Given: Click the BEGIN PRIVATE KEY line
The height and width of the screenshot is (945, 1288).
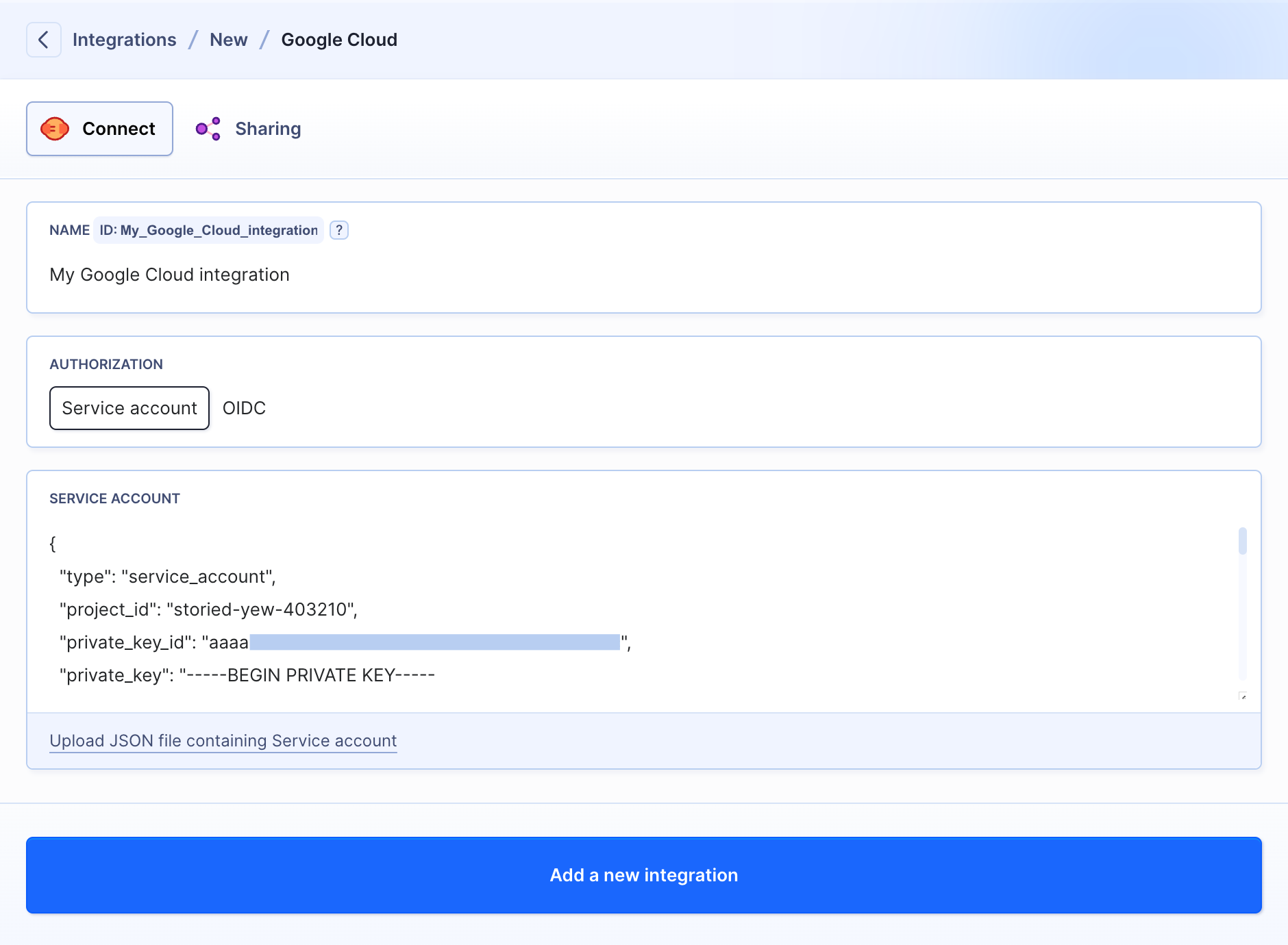Looking at the screenshot, I should [x=247, y=675].
